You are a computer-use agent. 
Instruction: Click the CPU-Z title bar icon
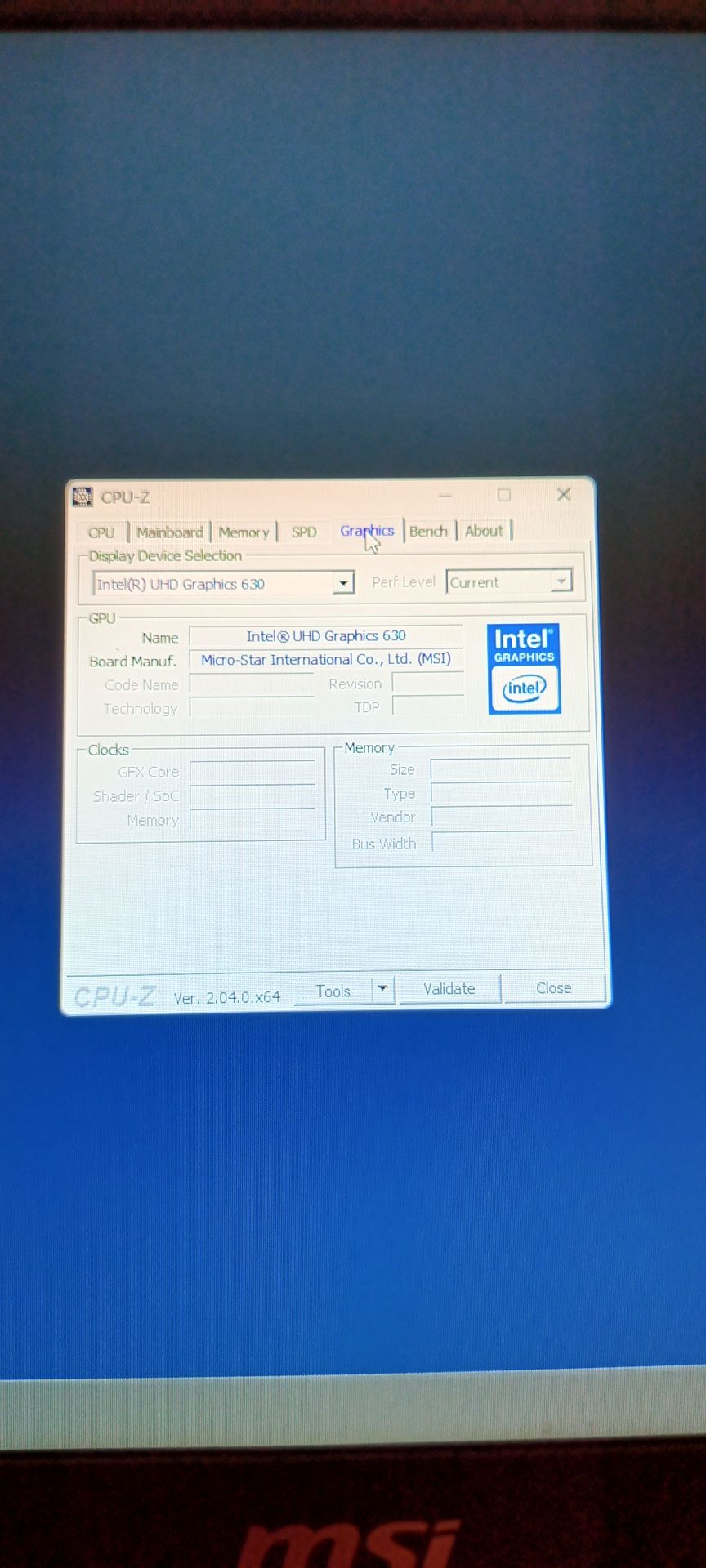pos(83,497)
